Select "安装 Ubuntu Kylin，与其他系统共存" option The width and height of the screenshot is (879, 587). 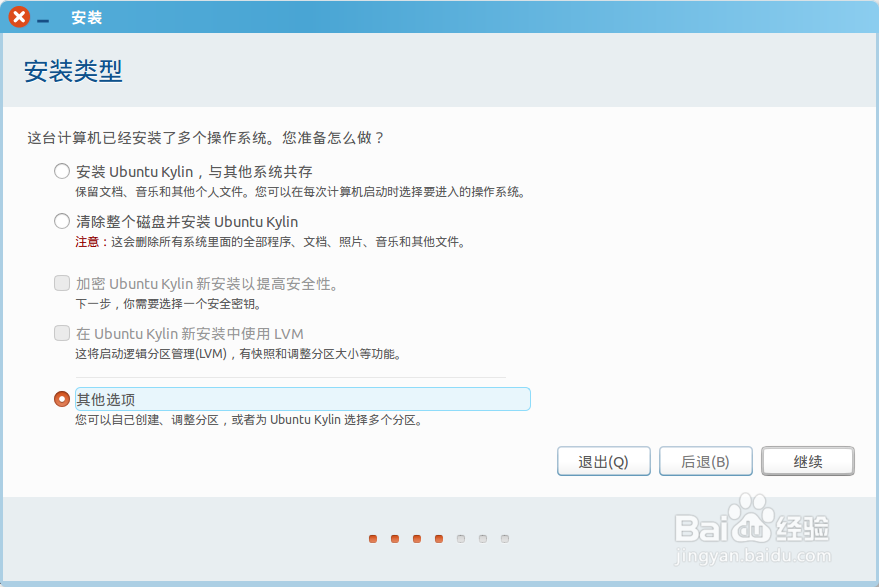coord(61,170)
